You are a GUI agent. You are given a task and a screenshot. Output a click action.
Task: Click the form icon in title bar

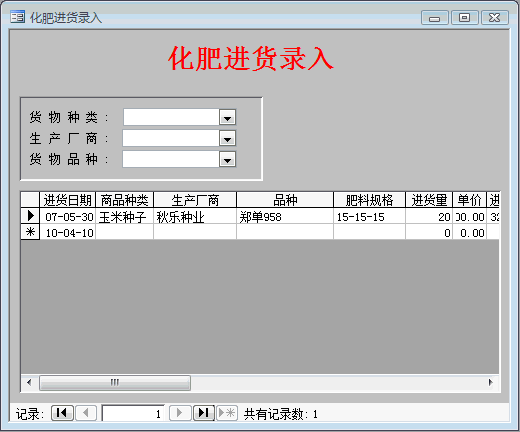(x=17, y=17)
